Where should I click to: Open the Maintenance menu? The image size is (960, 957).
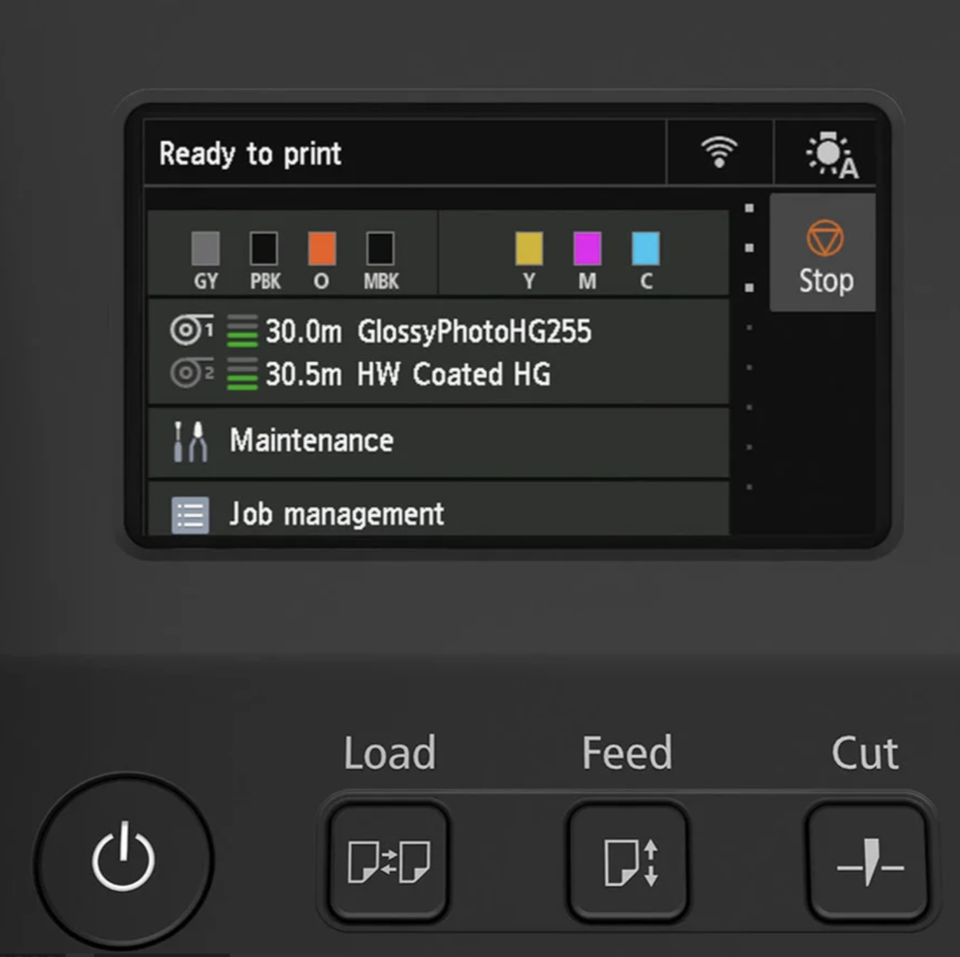[438, 441]
